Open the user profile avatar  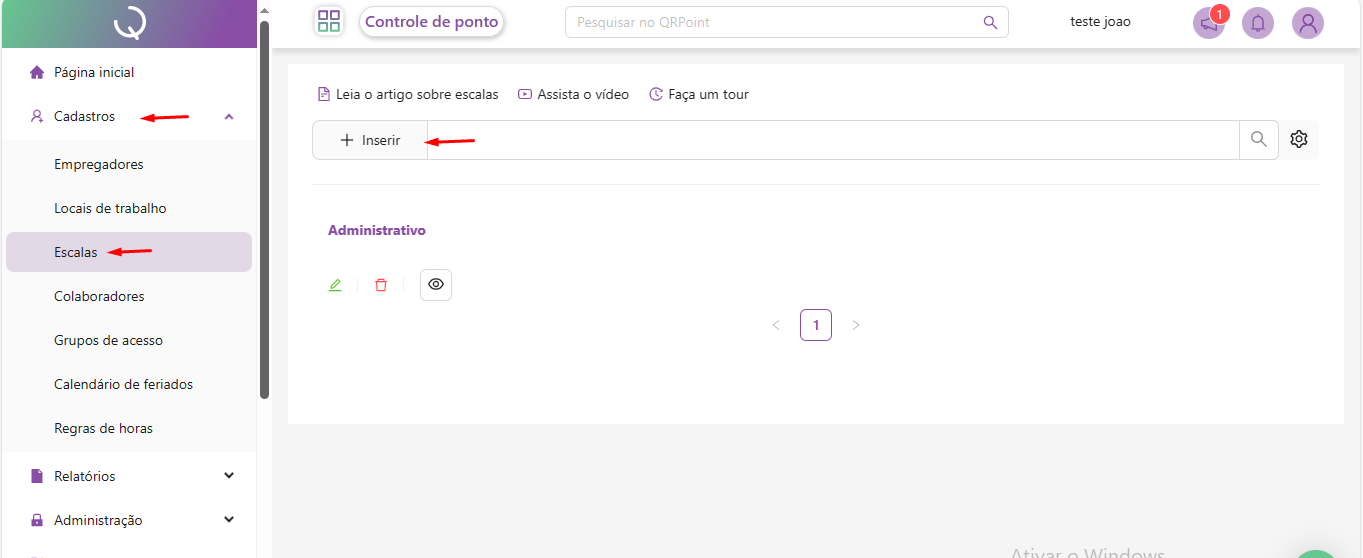1307,23
